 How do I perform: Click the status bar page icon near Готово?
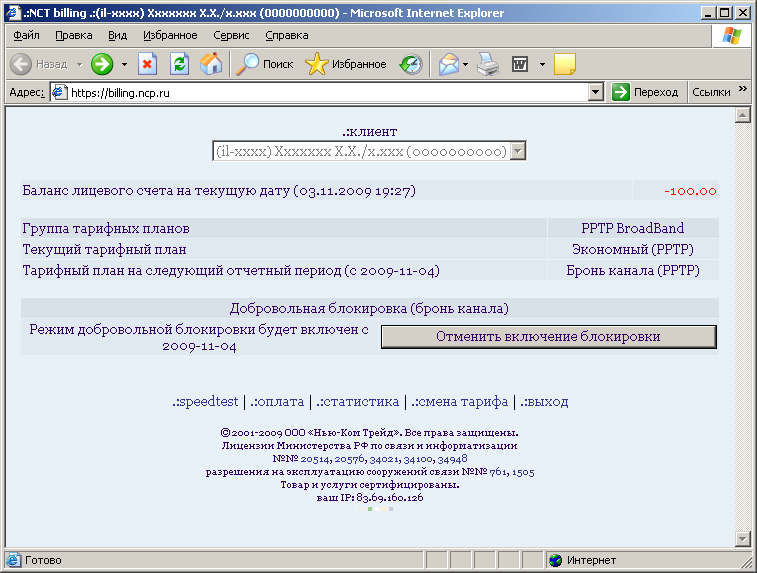pyautogui.click(x=13, y=560)
